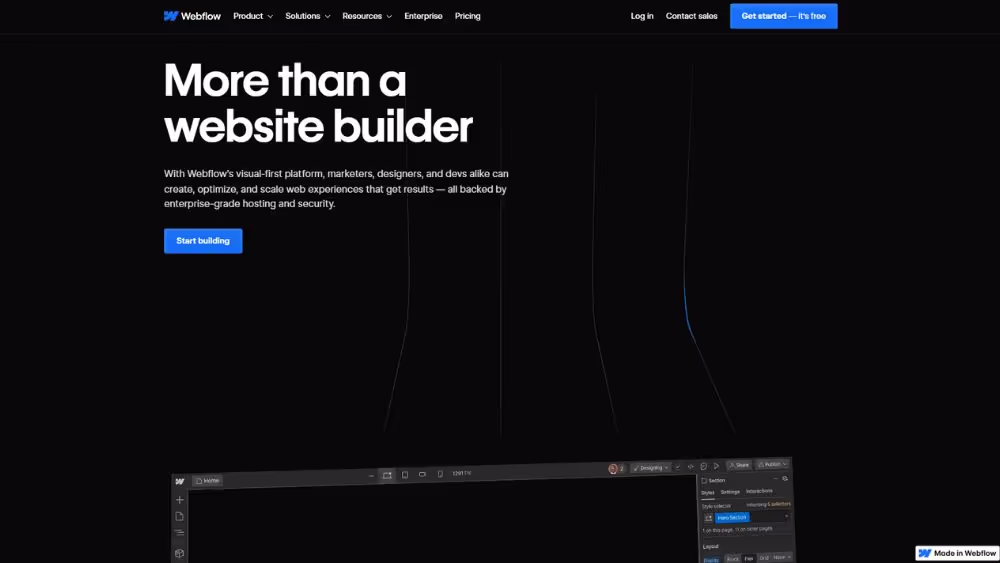Expand the Solutions dropdown menu
The width and height of the screenshot is (1000, 563).
click(307, 16)
